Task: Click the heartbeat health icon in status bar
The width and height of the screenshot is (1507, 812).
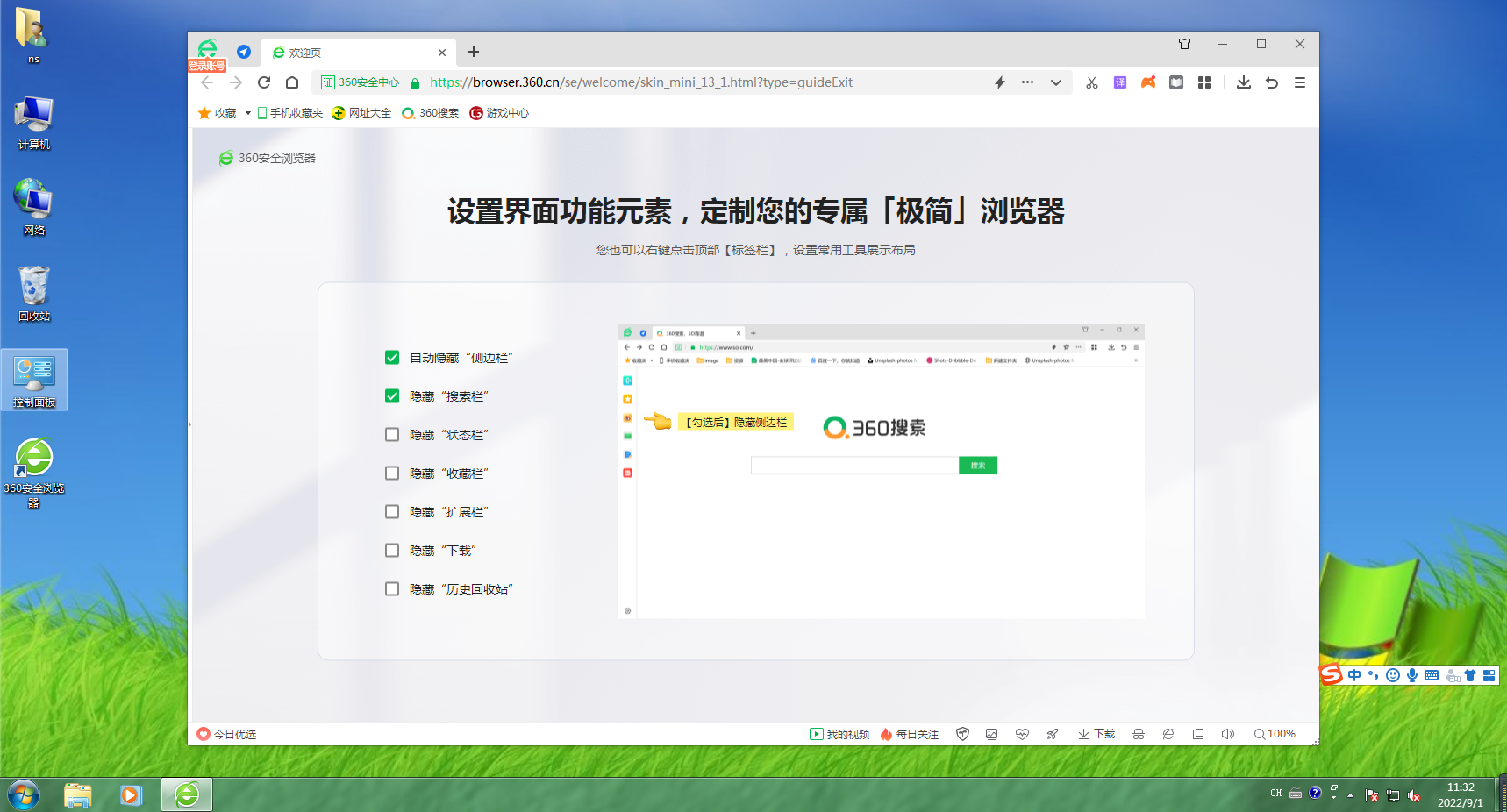Action: pos(1022,734)
